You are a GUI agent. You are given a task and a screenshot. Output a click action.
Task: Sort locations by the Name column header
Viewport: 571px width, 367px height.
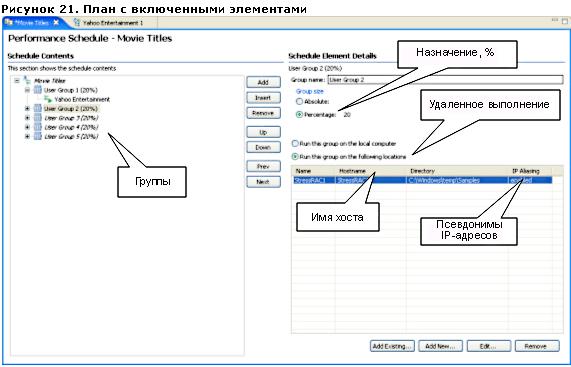coord(314,171)
